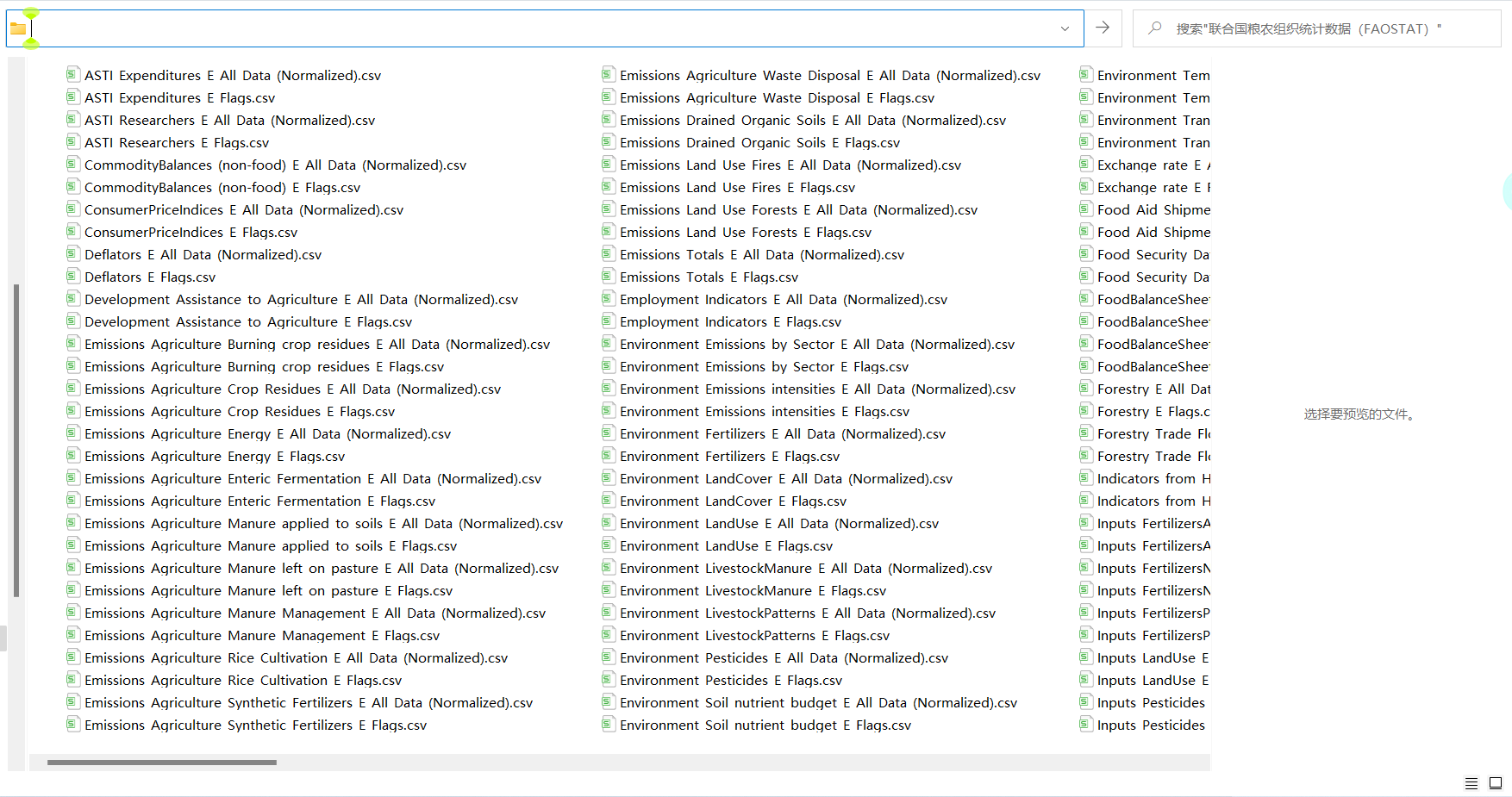Select Emissions Agriculture Burning crop residues E All Data (Normalized).csv
Screen dimensions: 1512x797
coord(317,345)
